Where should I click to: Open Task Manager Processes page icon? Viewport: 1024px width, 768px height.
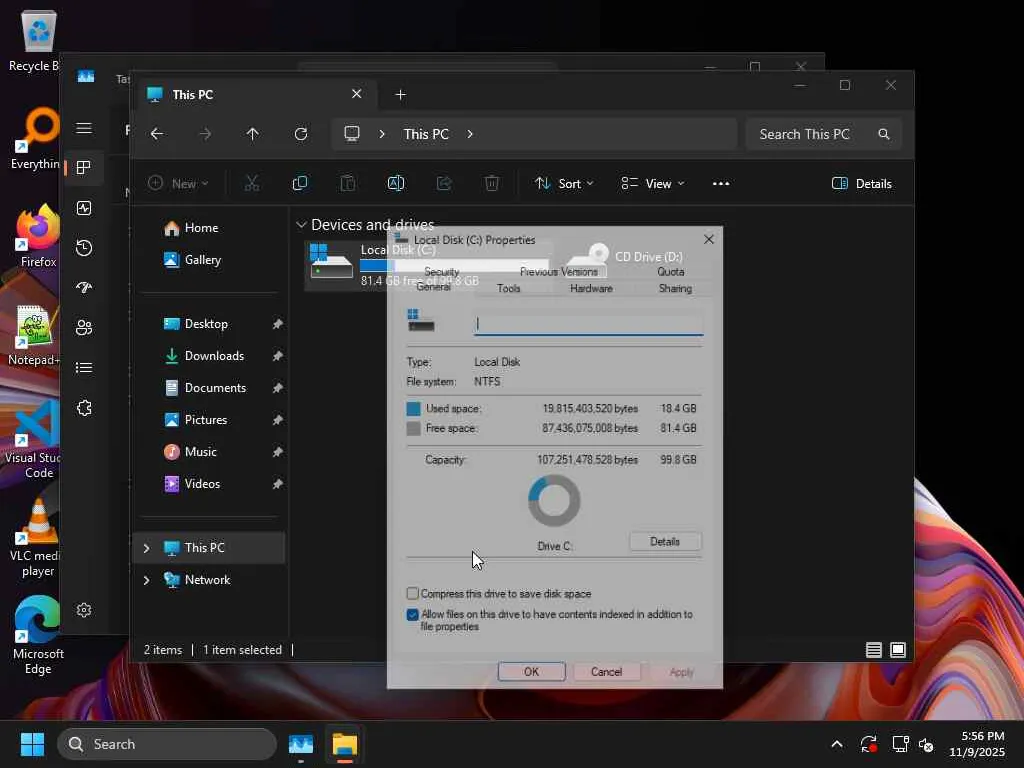[x=84, y=168]
